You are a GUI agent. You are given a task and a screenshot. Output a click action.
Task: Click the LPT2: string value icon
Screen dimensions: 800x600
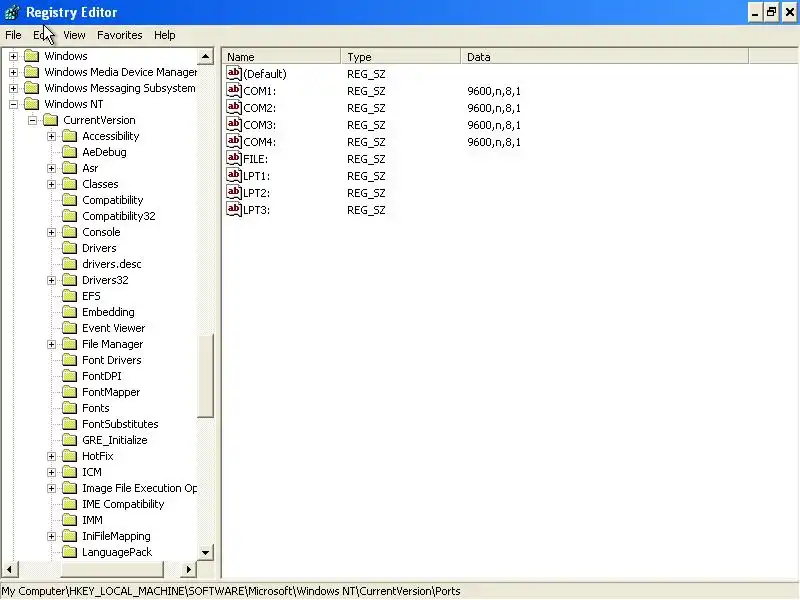tap(234, 192)
